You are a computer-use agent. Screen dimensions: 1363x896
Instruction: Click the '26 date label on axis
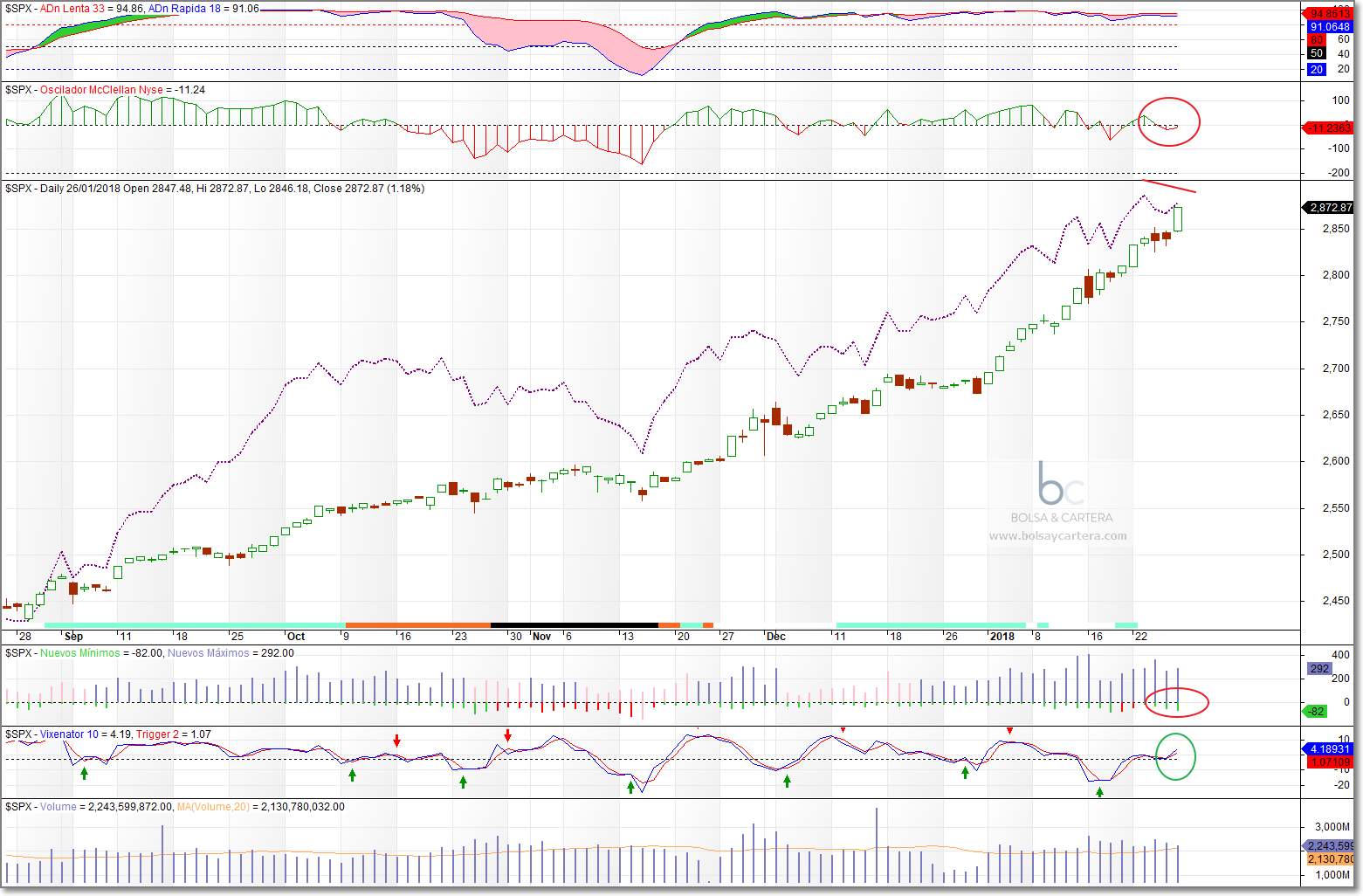[951, 637]
